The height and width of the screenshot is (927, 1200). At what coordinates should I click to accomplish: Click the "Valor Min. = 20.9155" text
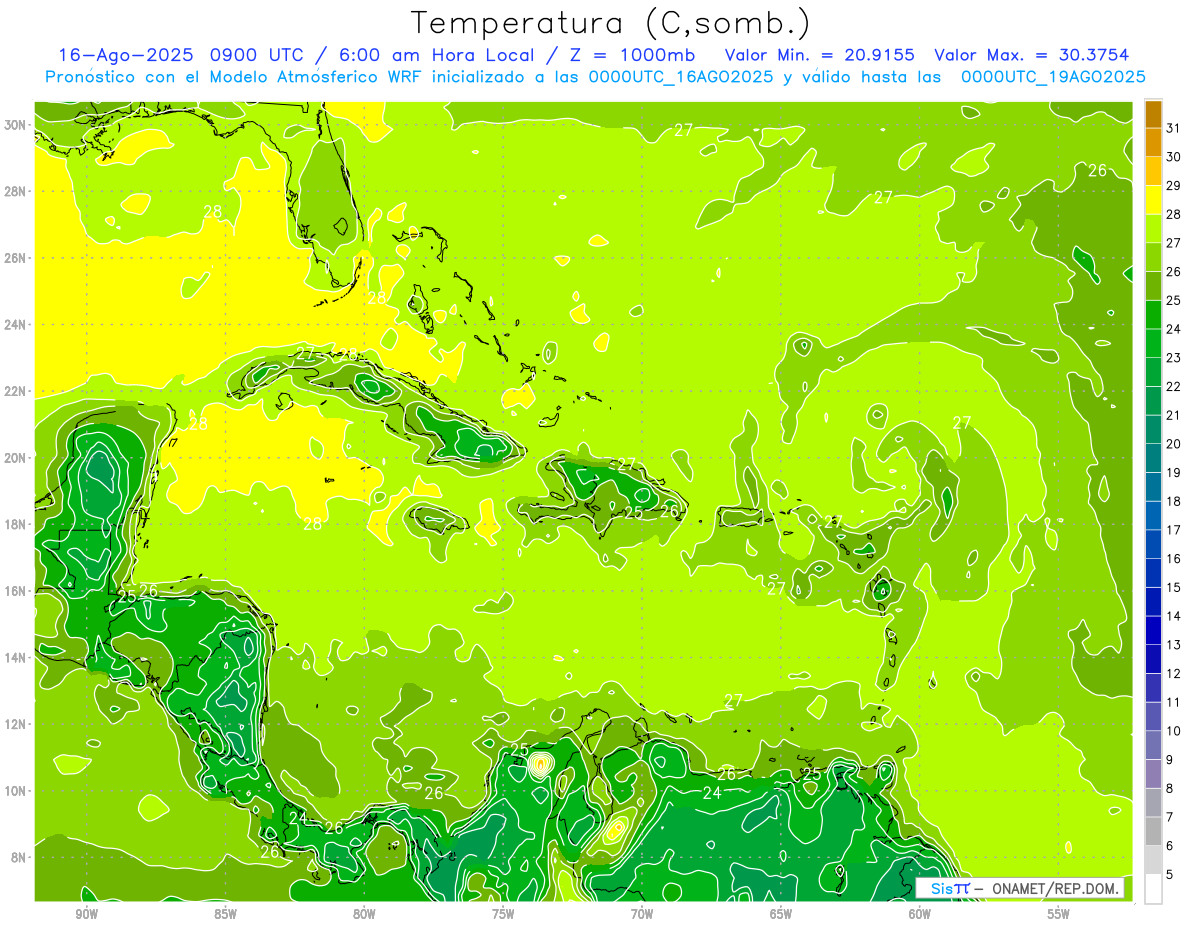(820, 55)
